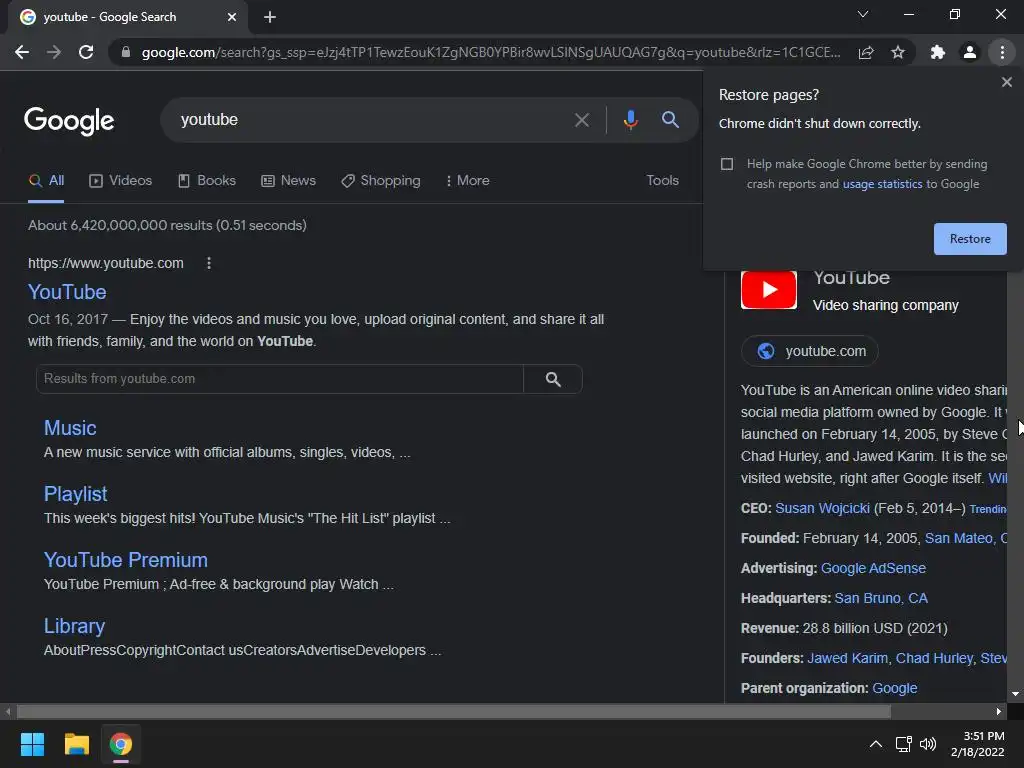Open the San Bruno, CA link
The image size is (1024, 768).
[881, 598]
